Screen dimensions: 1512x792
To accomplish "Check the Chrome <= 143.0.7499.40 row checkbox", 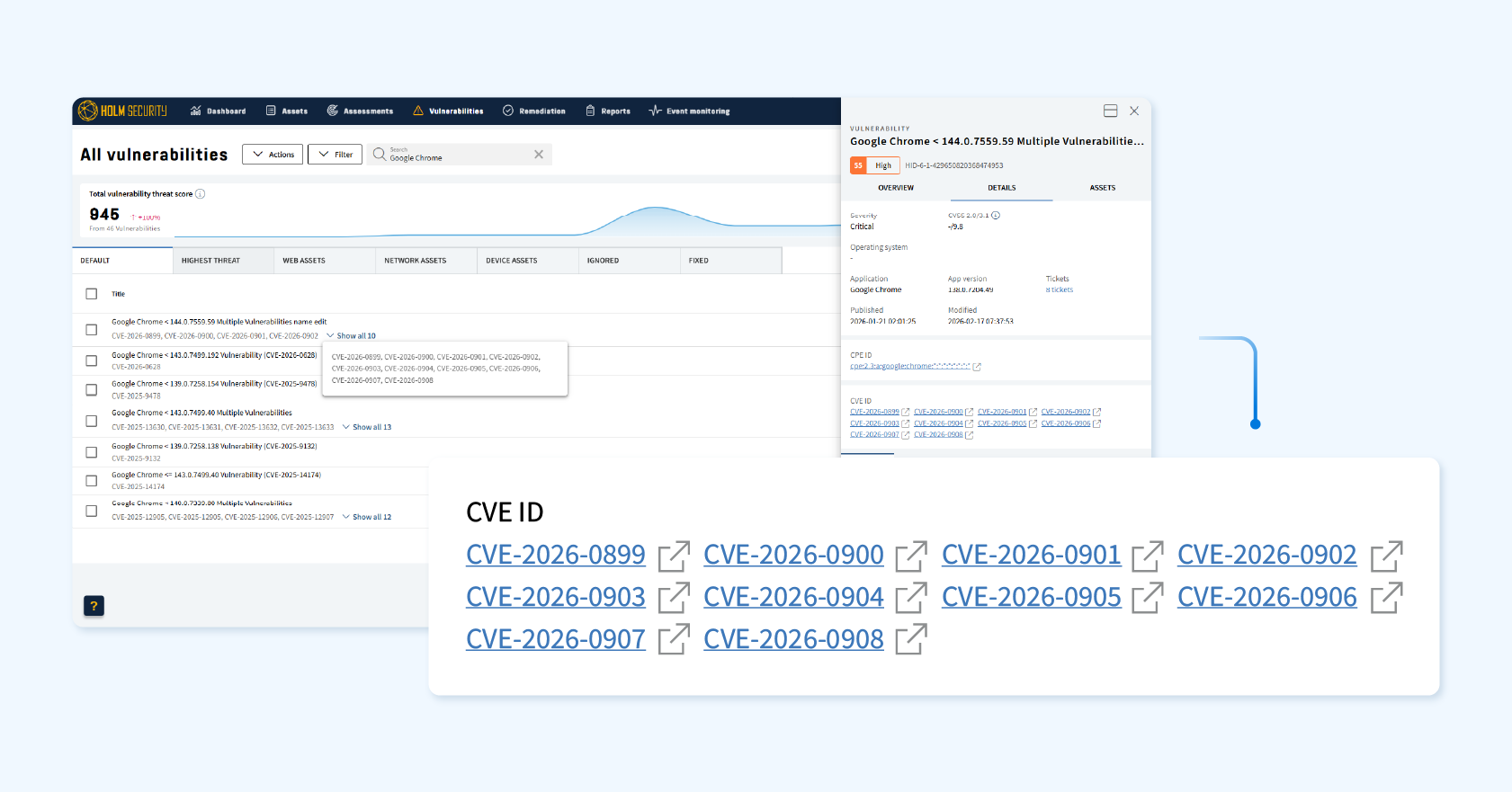I will (91, 481).
